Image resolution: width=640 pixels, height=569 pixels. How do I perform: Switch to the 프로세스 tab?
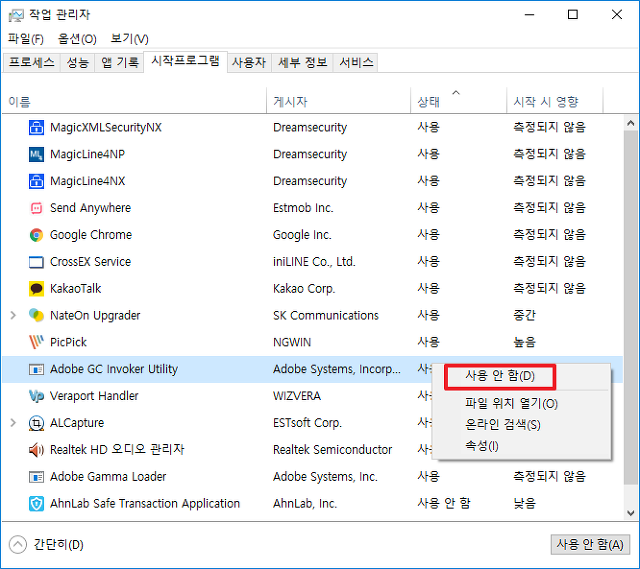click(31, 62)
